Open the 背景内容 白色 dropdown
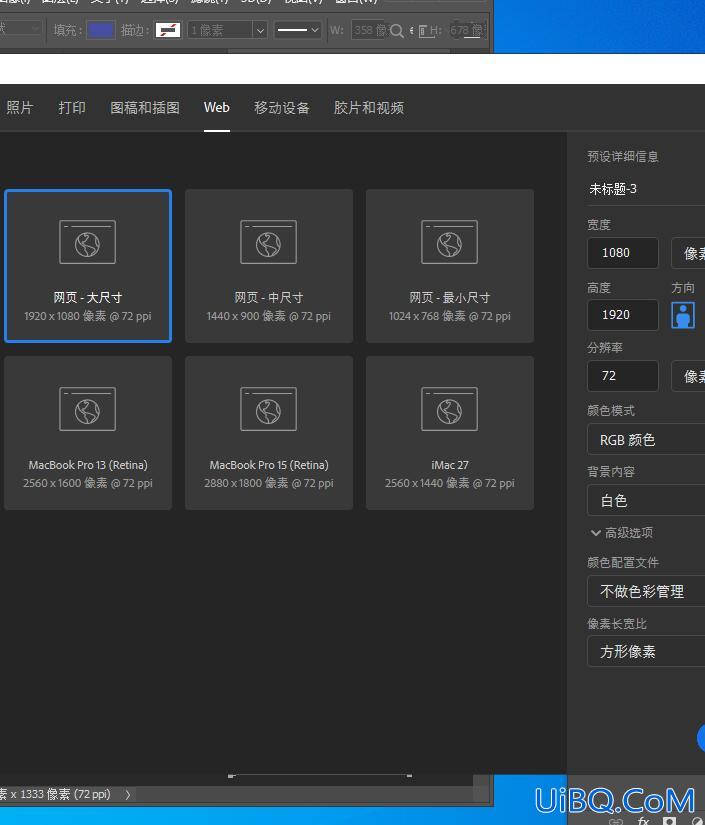This screenshot has width=705, height=825. click(646, 500)
